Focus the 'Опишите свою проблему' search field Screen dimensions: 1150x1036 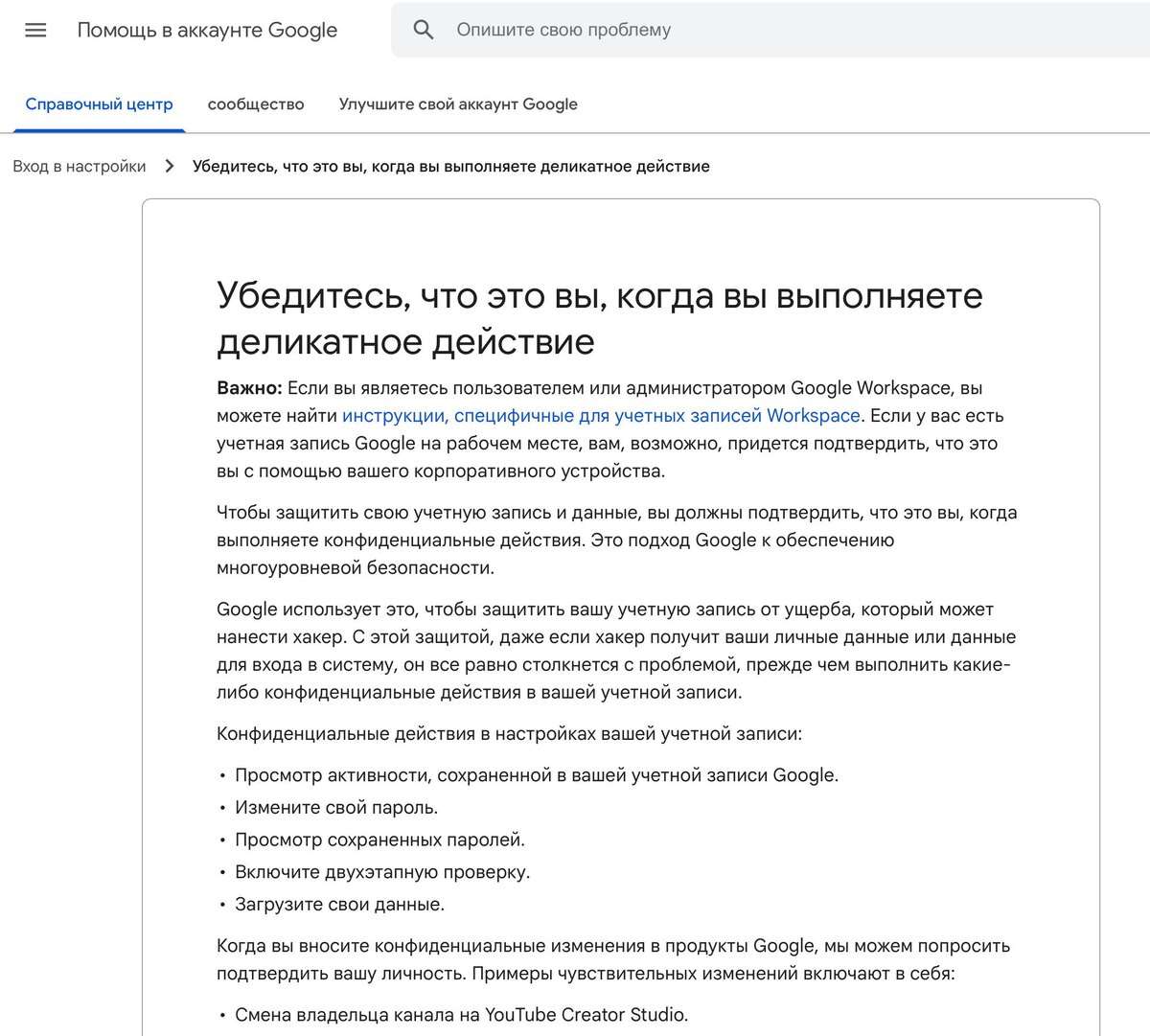(x=770, y=30)
